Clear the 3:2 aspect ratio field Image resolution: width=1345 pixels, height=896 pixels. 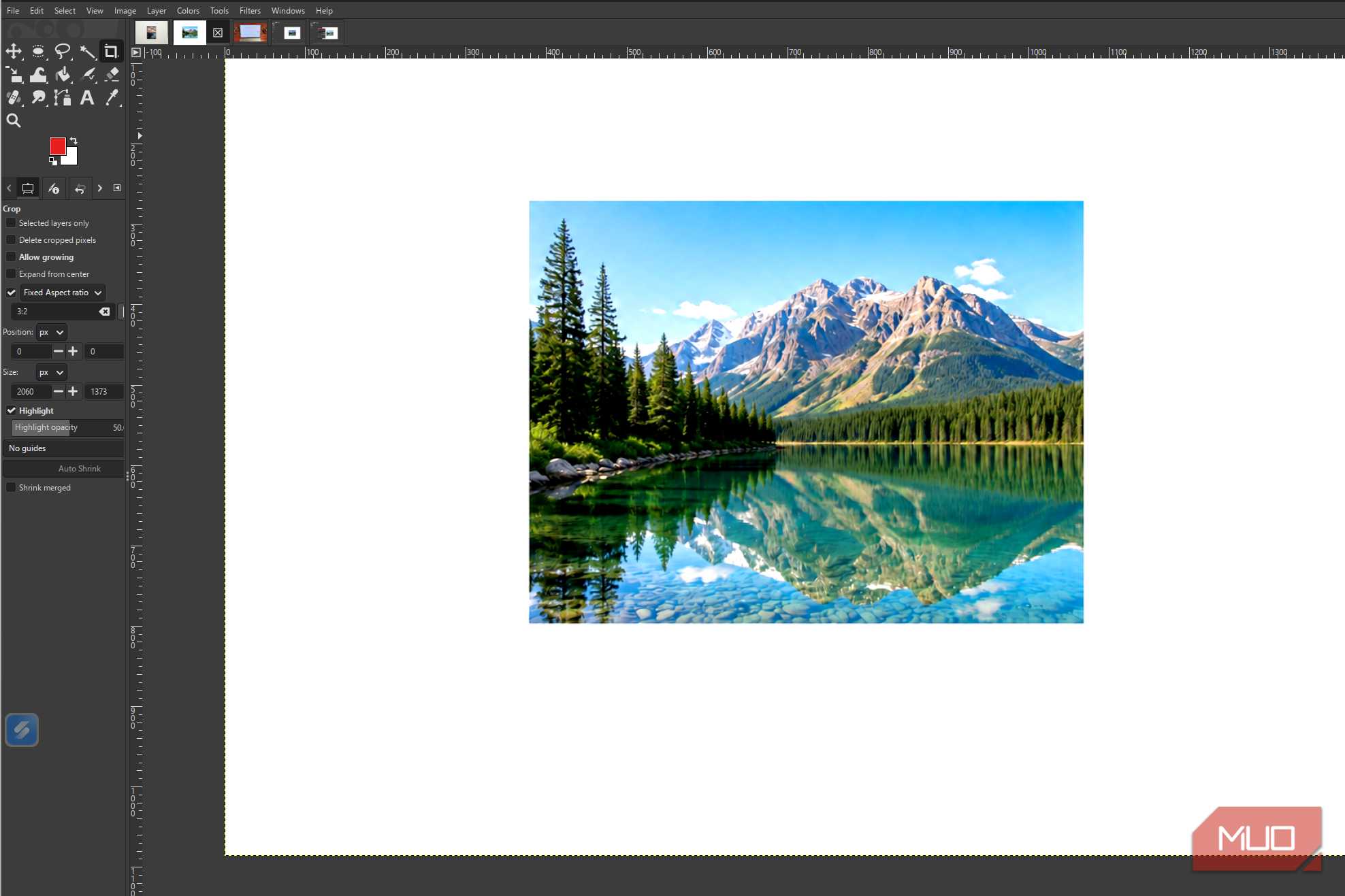click(x=104, y=312)
